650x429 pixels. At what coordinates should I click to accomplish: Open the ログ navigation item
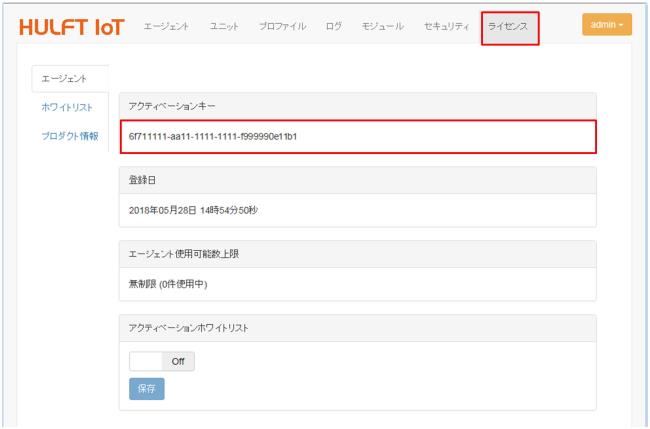[x=334, y=26]
